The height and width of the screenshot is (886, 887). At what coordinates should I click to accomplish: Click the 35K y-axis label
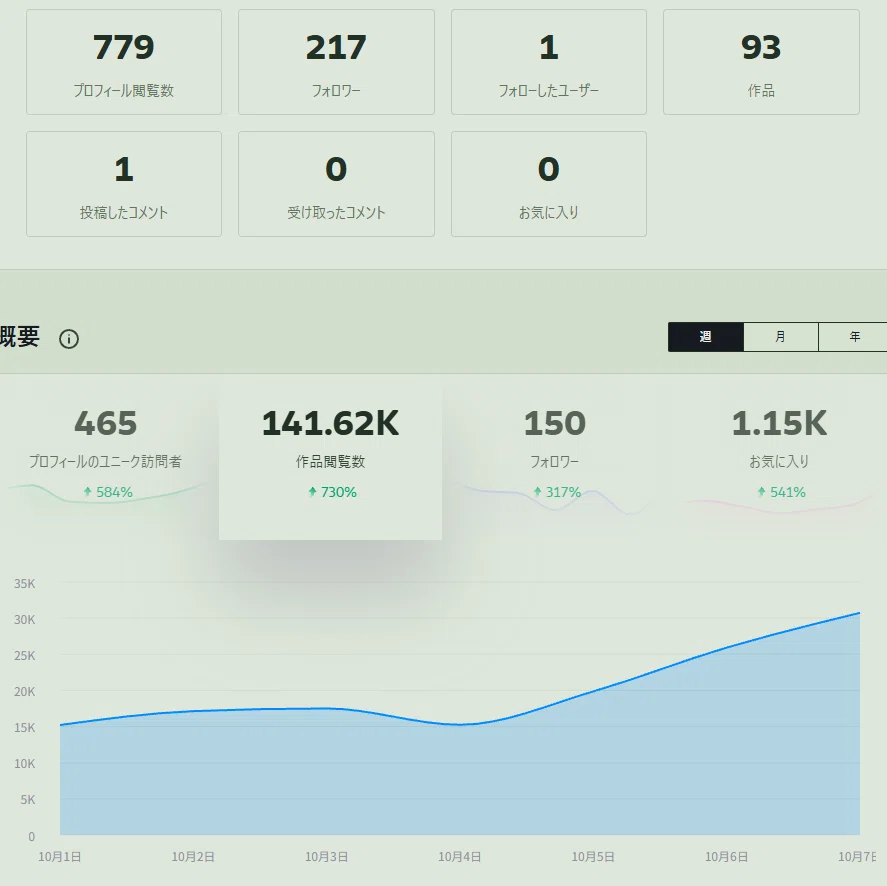coord(24,583)
